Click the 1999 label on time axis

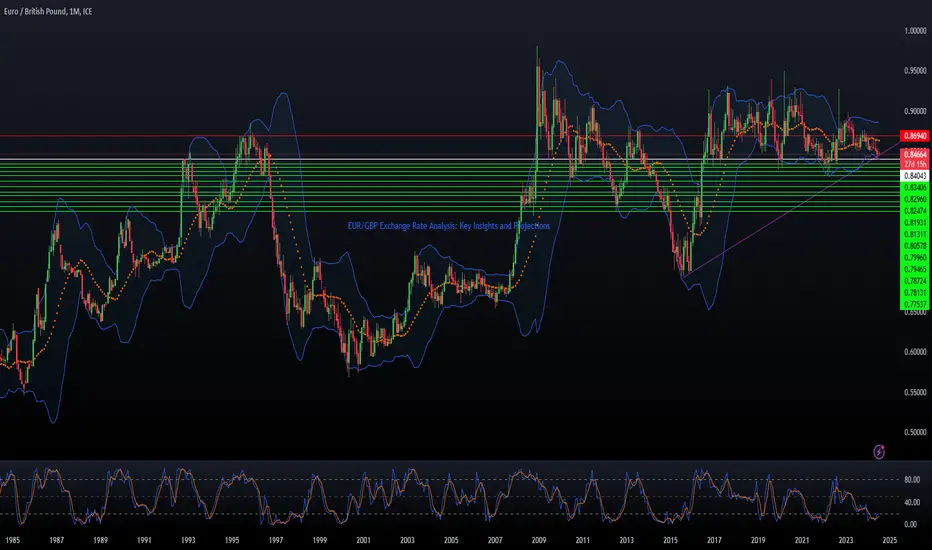click(320, 540)
